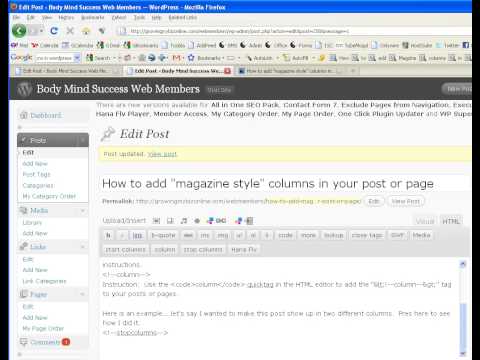
Task: Click the Add Media round icon
Action: click(x=197, y=221)
